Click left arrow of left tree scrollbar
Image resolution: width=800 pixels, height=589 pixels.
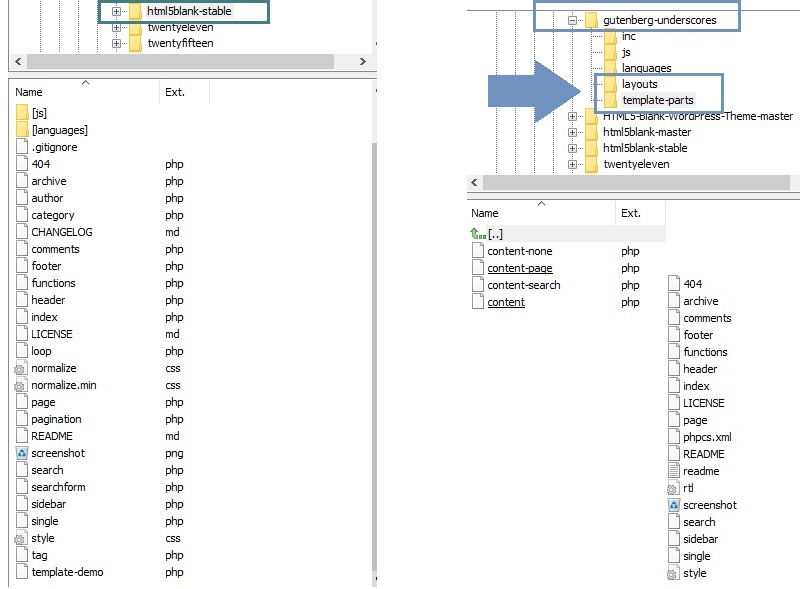18,62
